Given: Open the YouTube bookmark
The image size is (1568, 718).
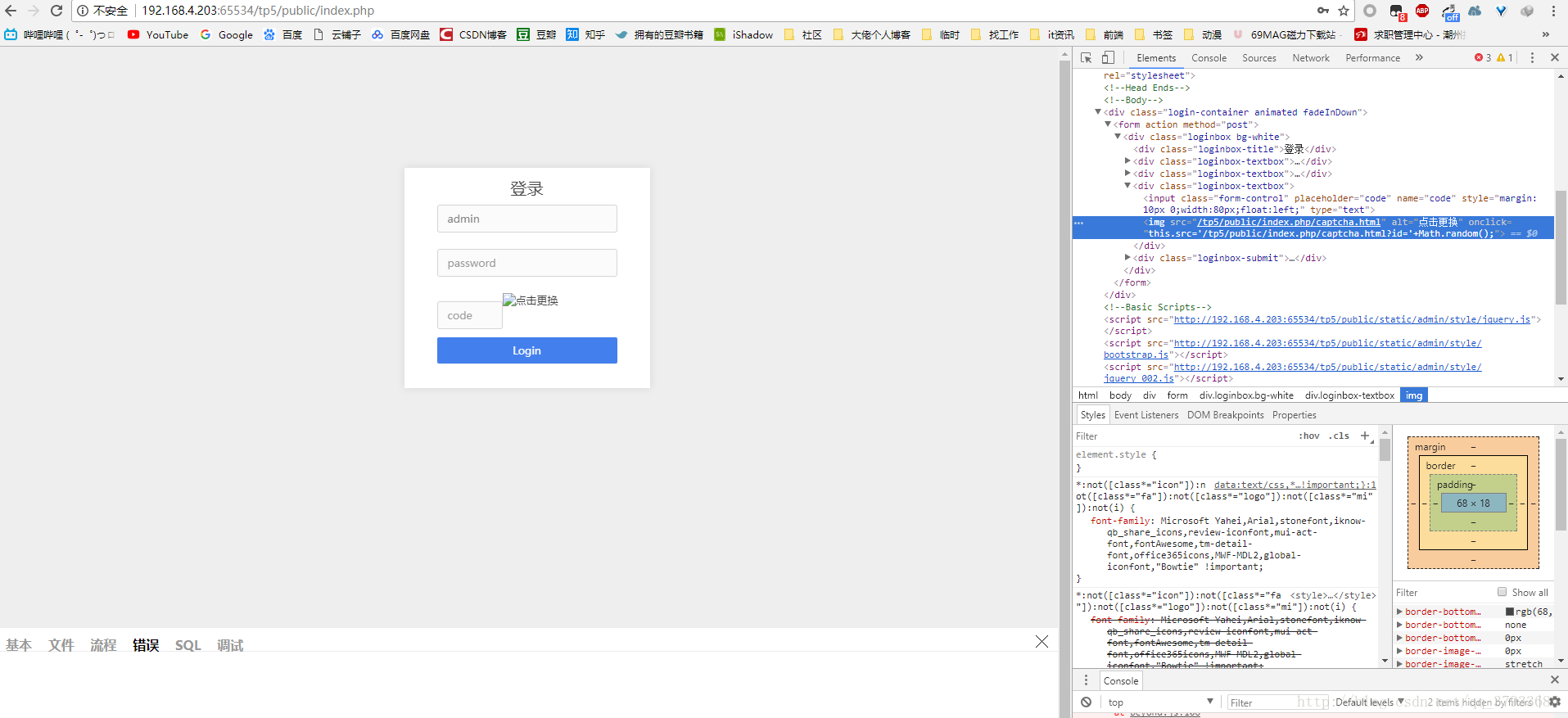Looking at the screenshot, I should pyautogui.click(x=158, y=34).
